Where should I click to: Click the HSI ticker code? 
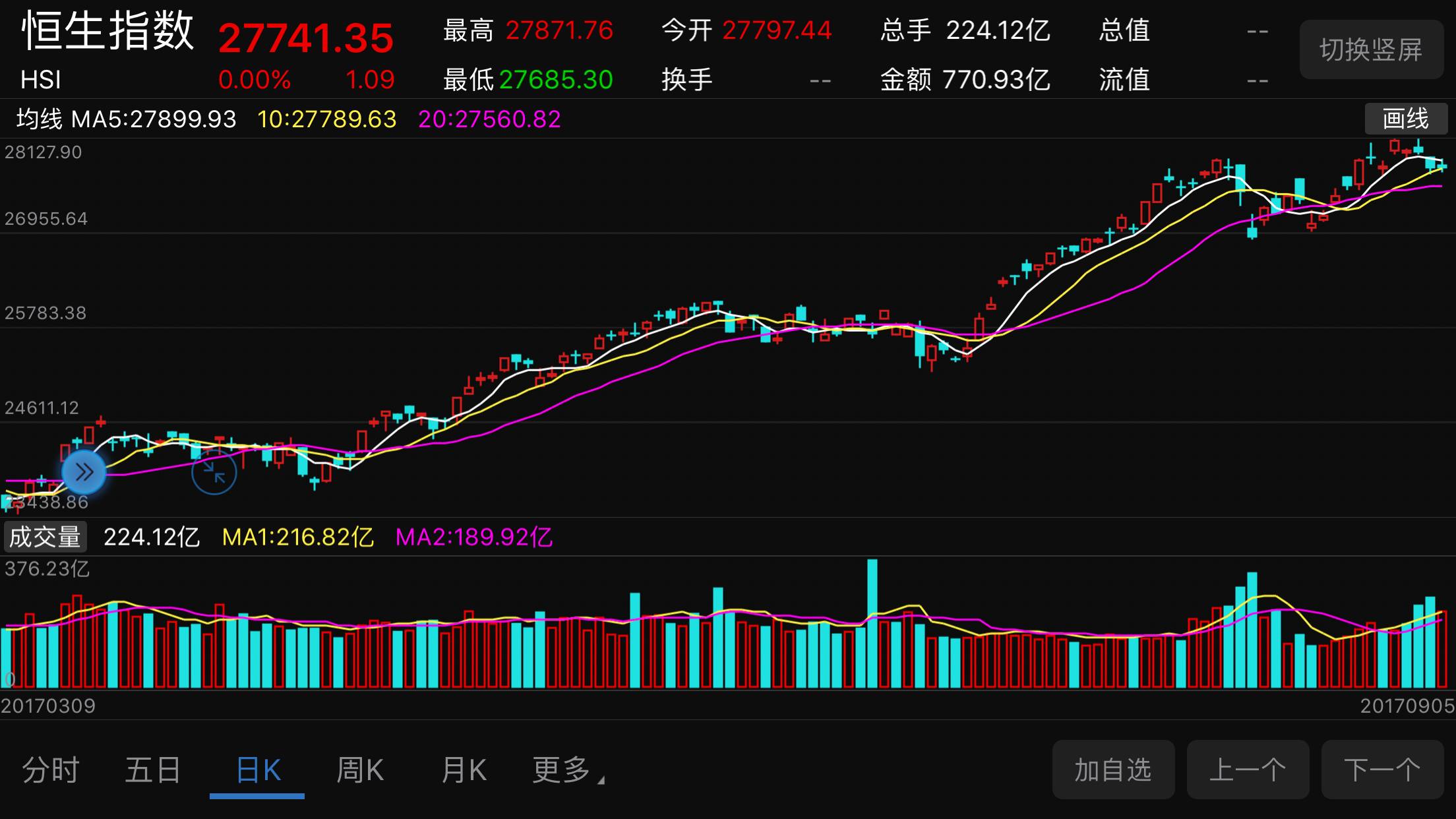point(41,80)
